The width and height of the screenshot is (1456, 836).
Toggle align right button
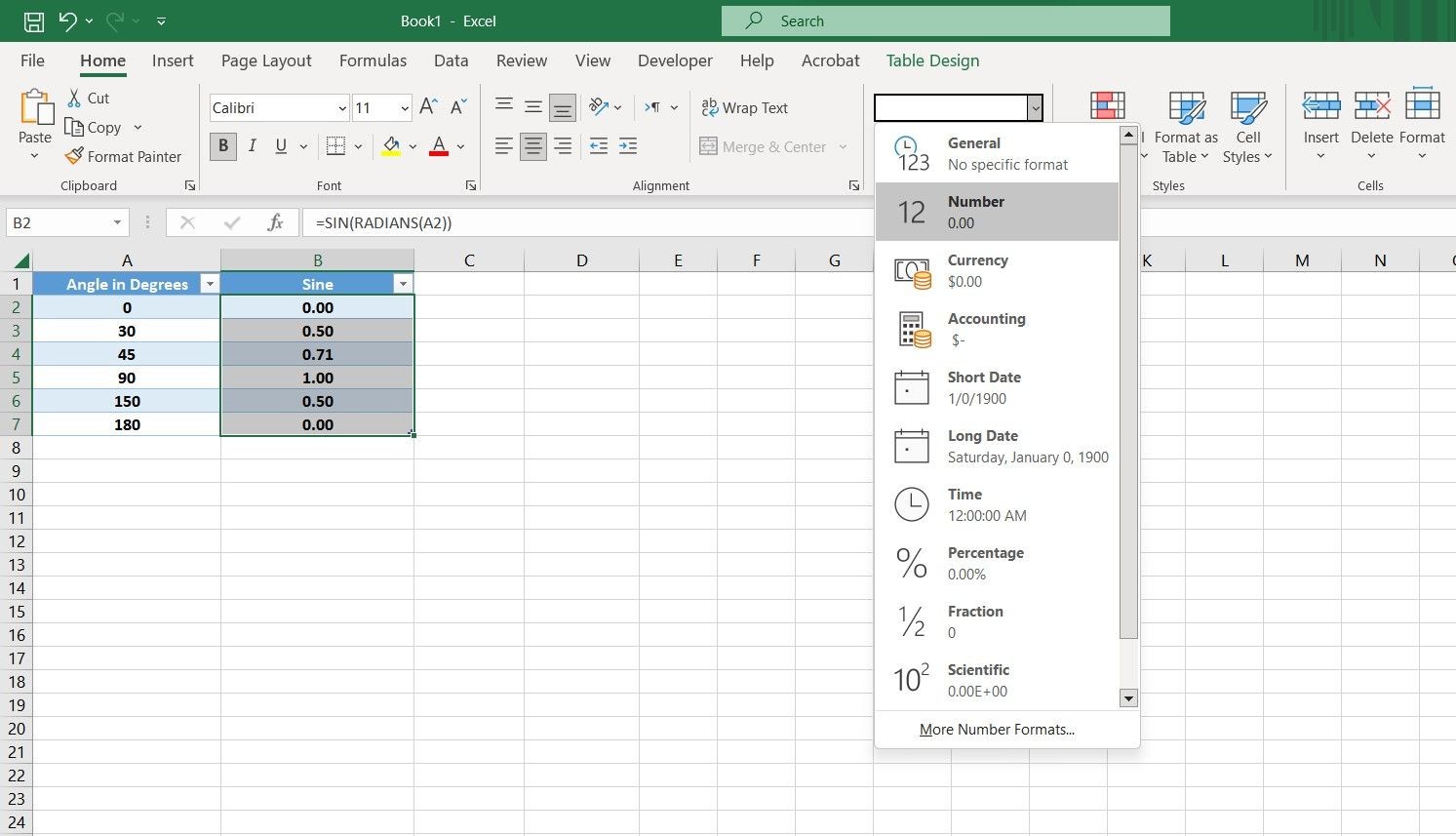pyautogui.click(x=563, y=146)
